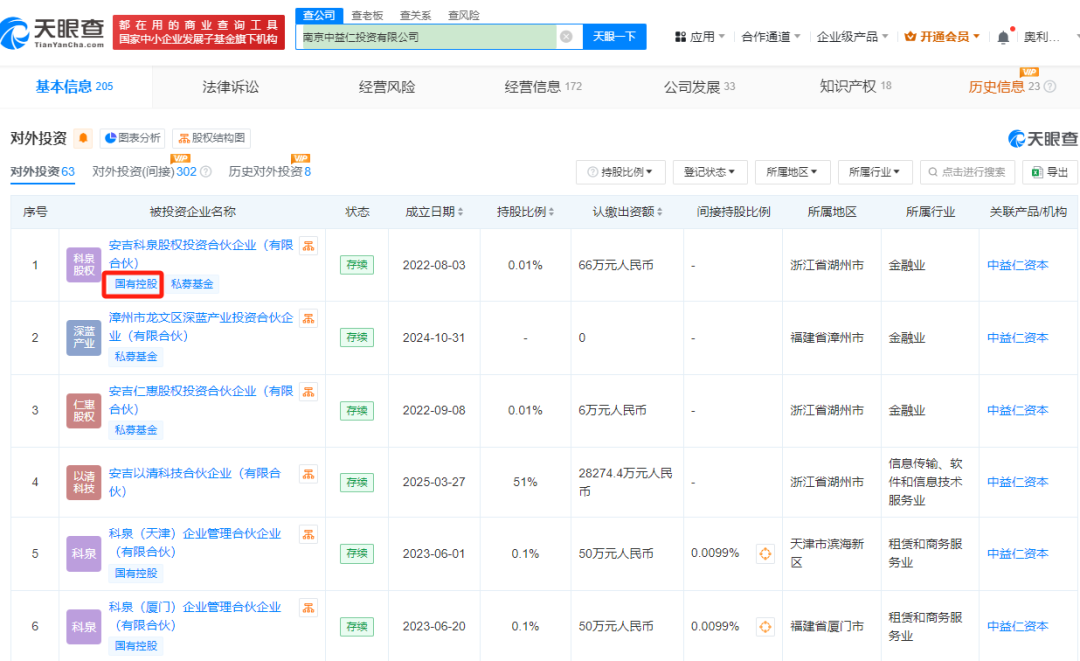Expand the 持股比例 filter dropdown
The width and height of the screenshot is (1080, 661).
pos(621,172)
